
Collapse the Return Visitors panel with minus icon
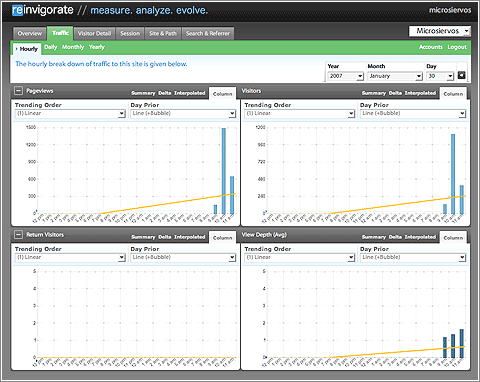[x=19, y=235]
